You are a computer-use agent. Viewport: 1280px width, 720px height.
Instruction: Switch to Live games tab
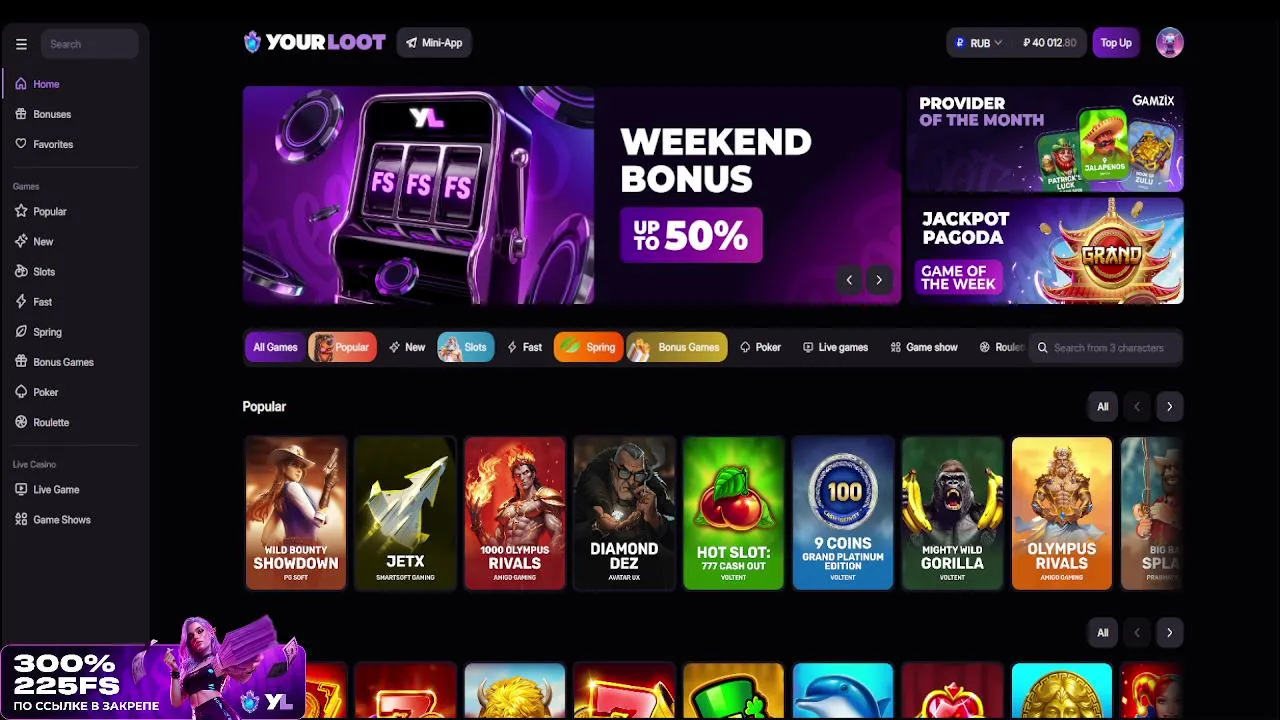(835, 347)
